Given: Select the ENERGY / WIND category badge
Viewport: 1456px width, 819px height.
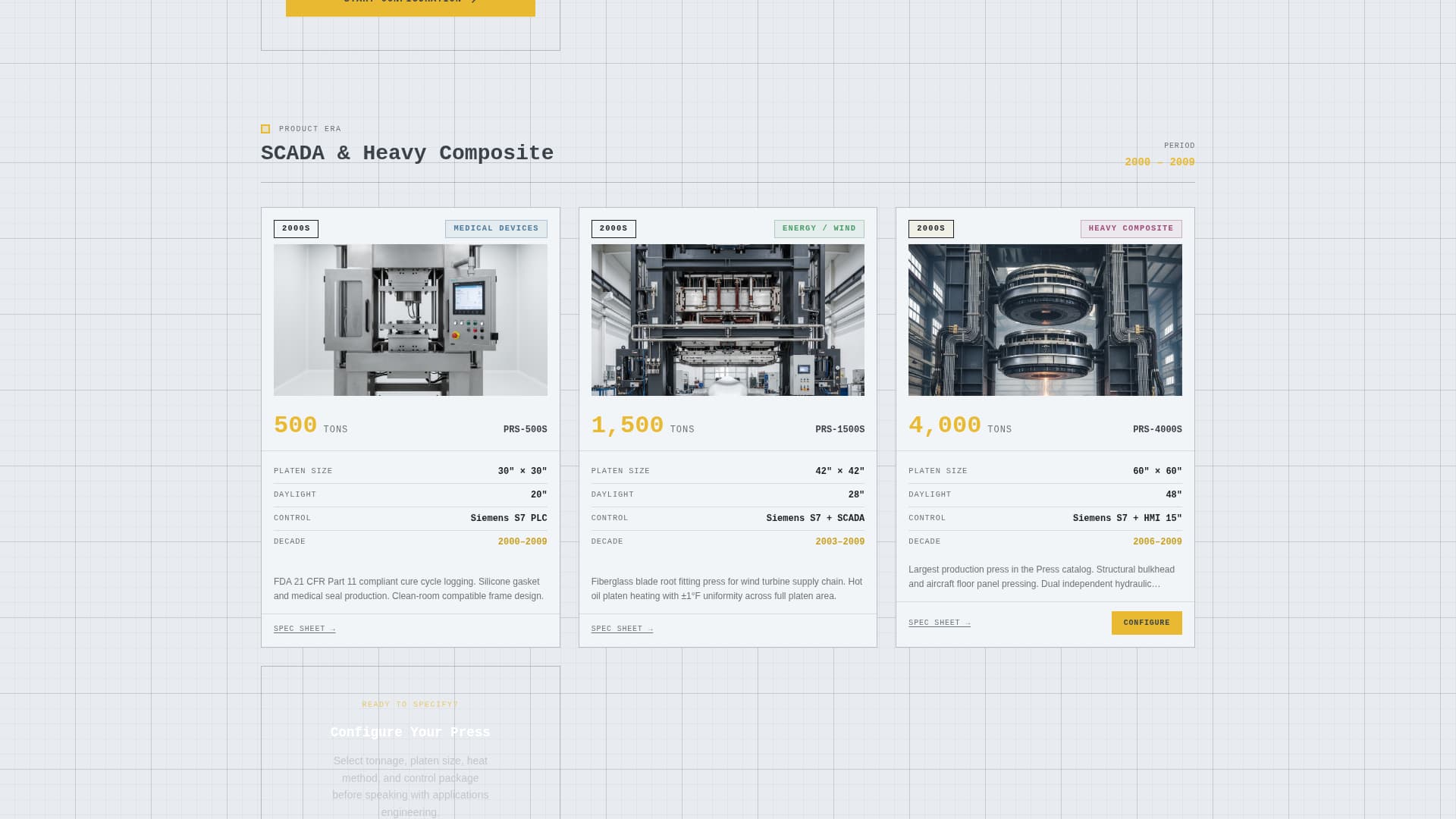Looking at the screenshot, I should pos(820,228).
